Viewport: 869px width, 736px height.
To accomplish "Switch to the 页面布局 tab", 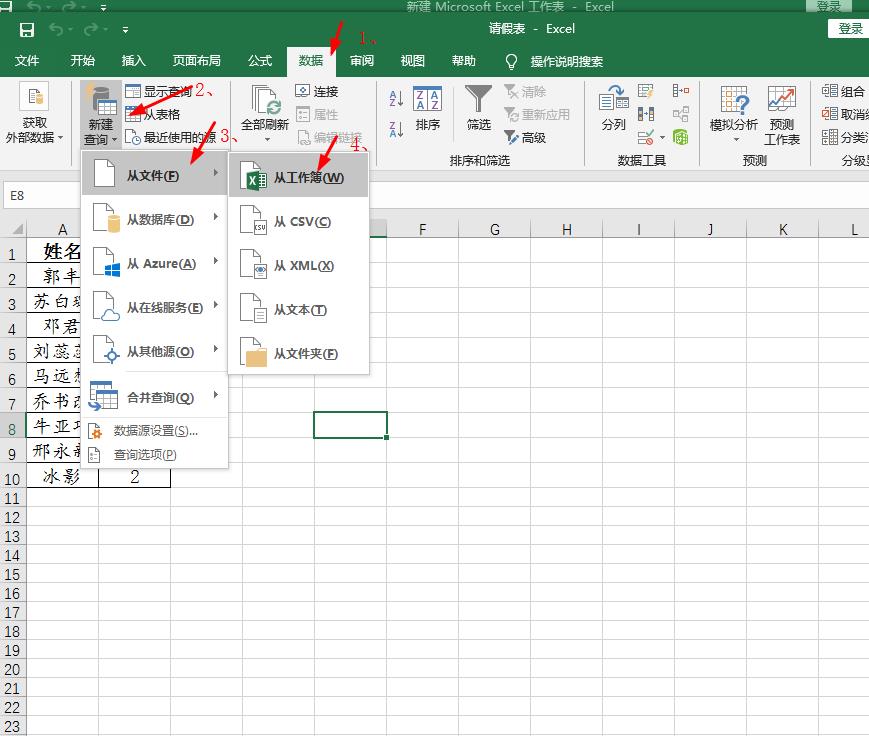I will 197,60.
